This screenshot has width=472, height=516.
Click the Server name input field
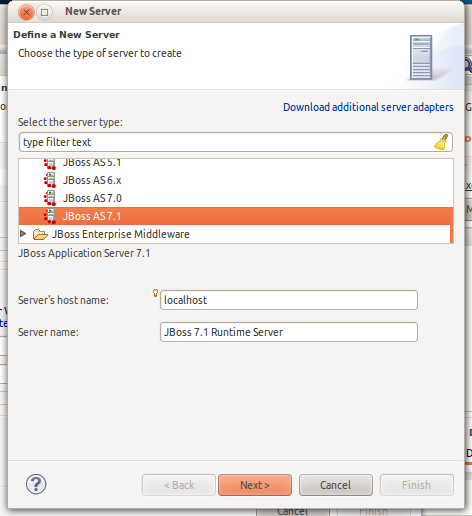pos(289,332)
